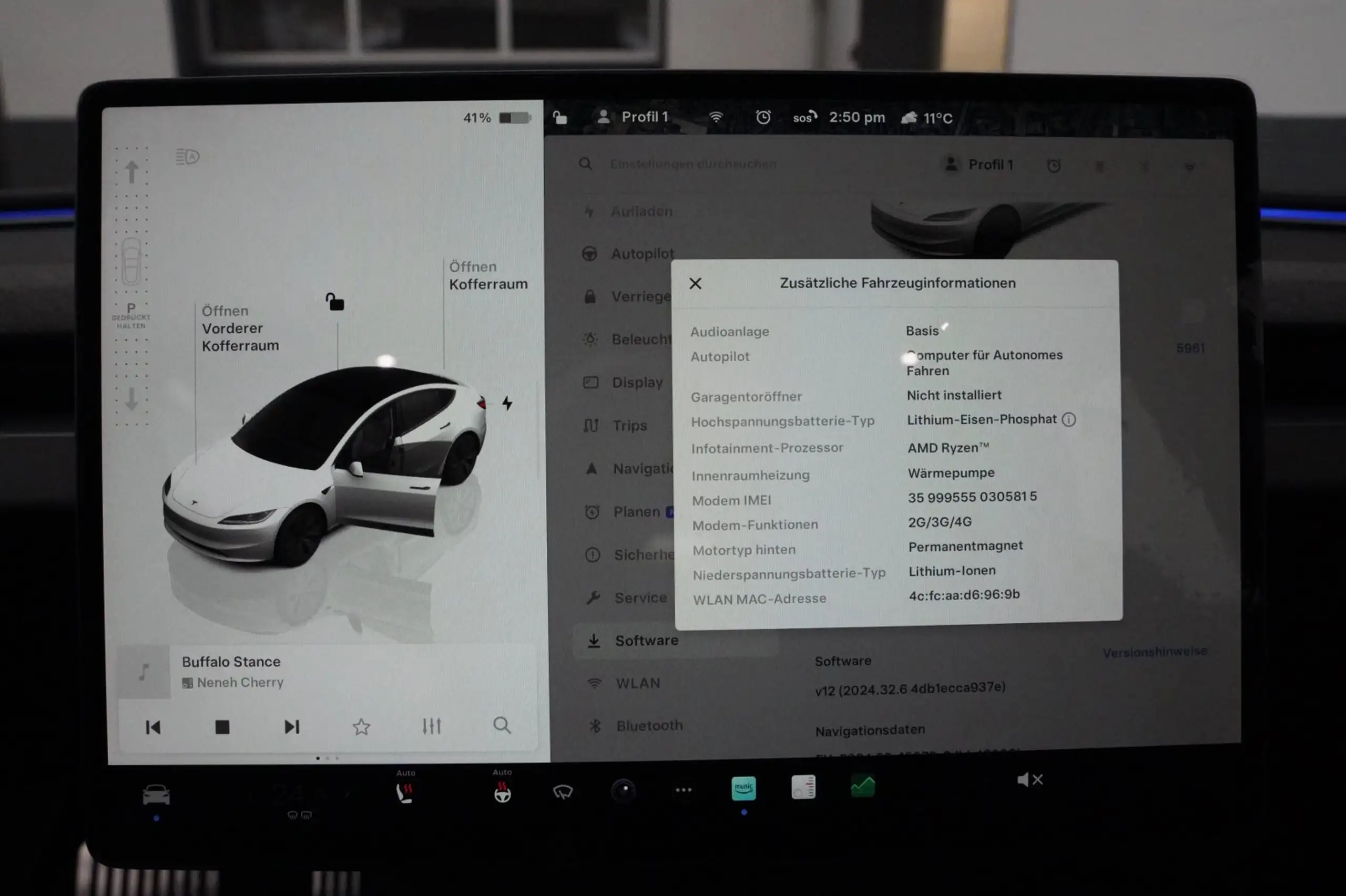This screenshot has height=896, width=1346.
Task: Tap Öffnen Vorderer Kofferraum frunk
Action: coord(240,328)
